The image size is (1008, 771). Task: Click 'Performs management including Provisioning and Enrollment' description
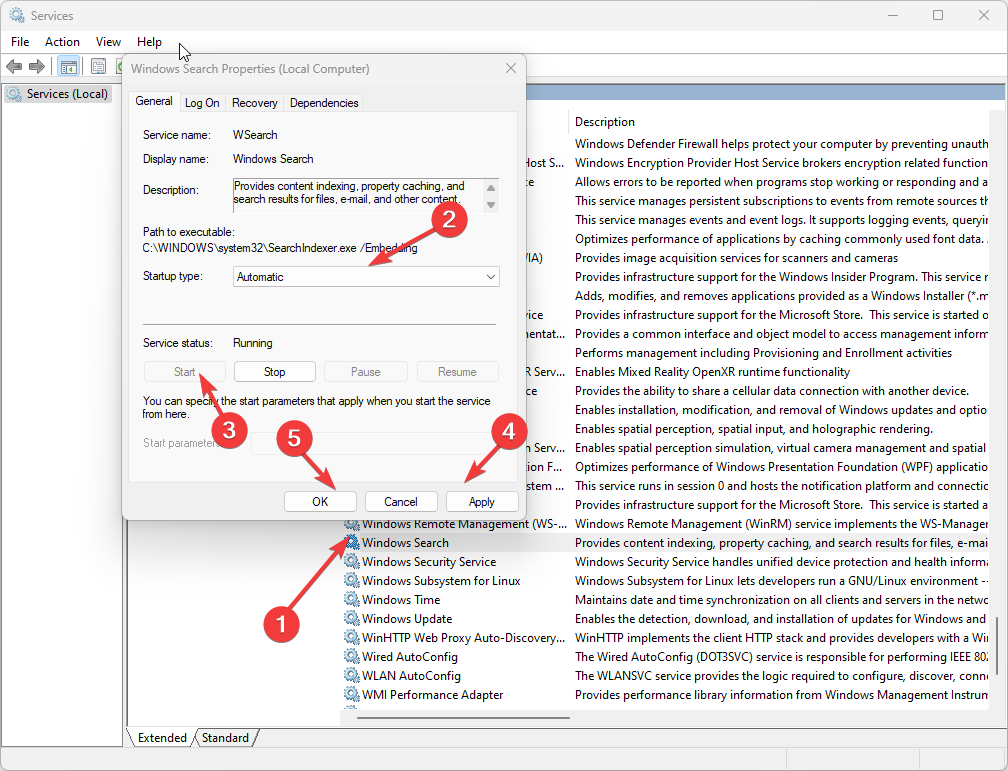coord(763,352)
